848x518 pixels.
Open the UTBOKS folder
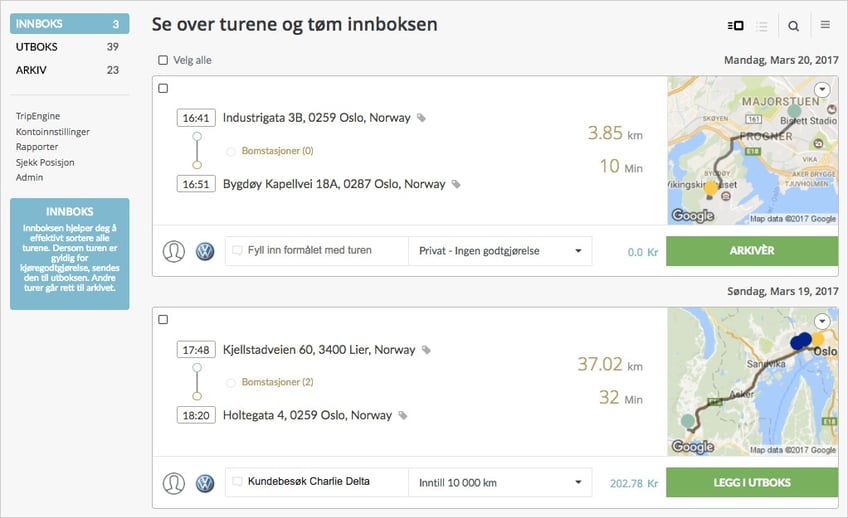68,47
